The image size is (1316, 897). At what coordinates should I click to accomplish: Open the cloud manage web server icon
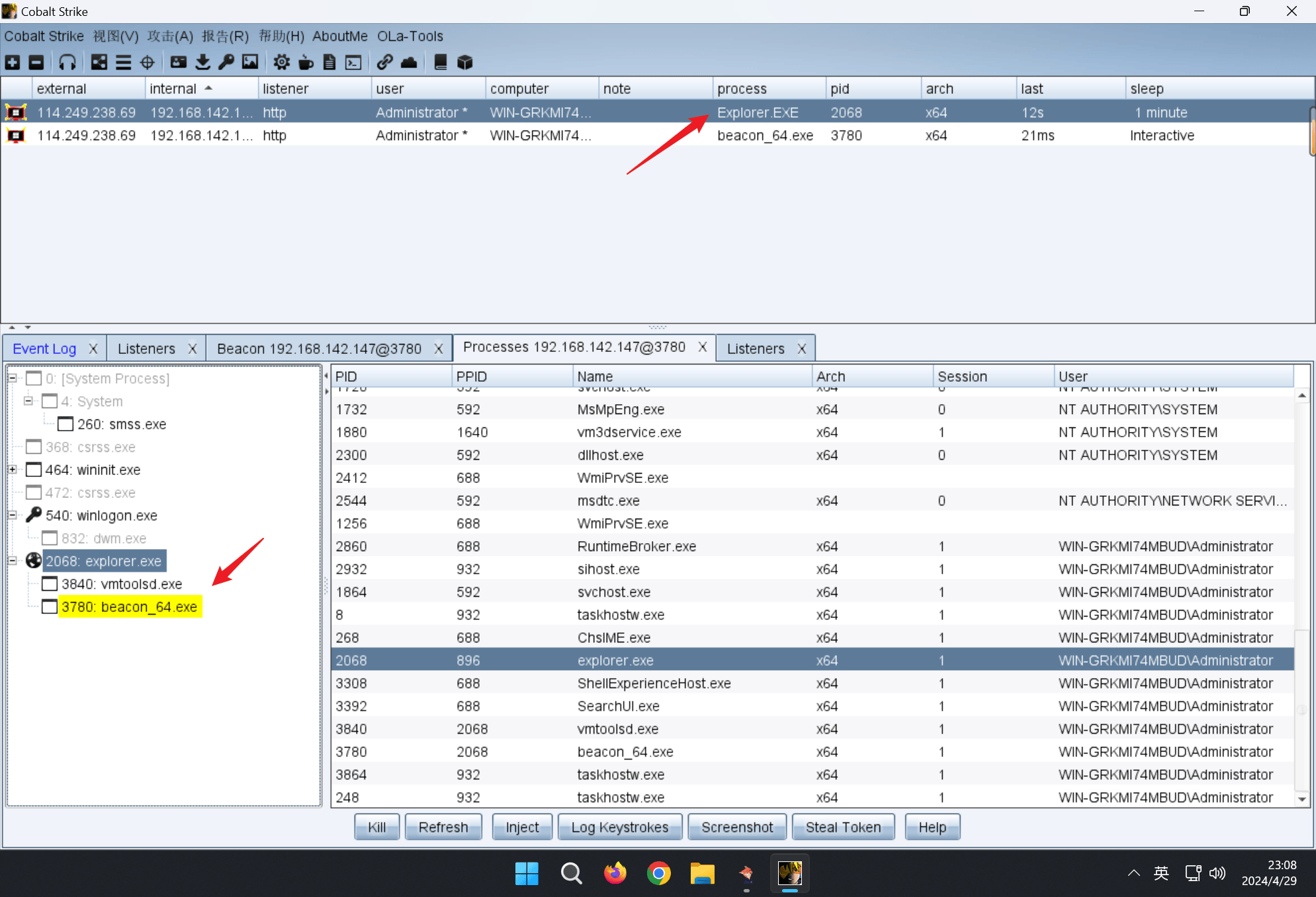[x=409, y=62]
